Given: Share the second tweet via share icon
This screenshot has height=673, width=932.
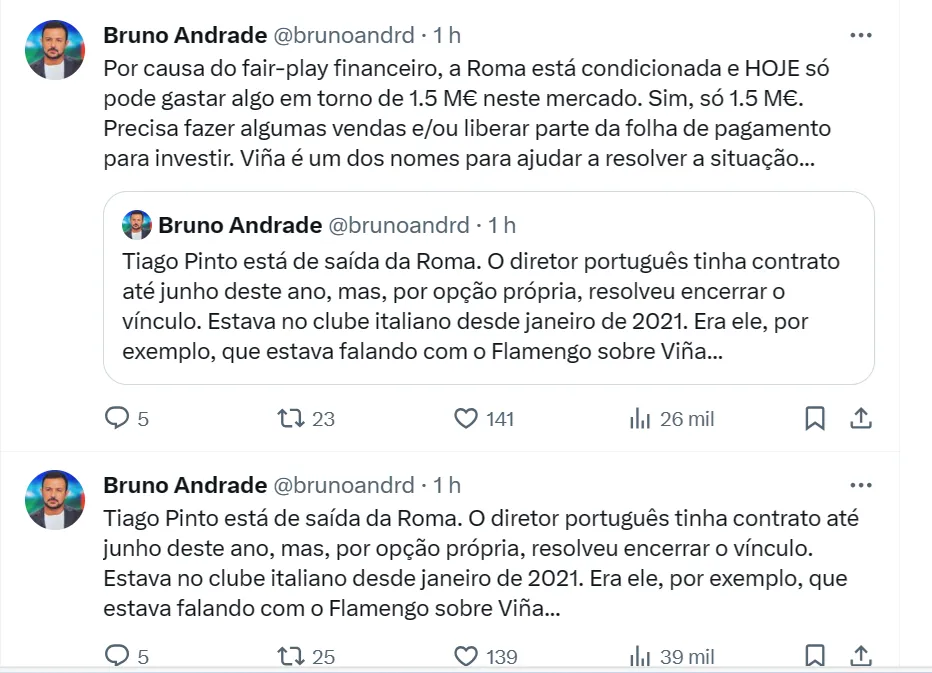Looking at the screenshot, I should click(x=861, y=656).
